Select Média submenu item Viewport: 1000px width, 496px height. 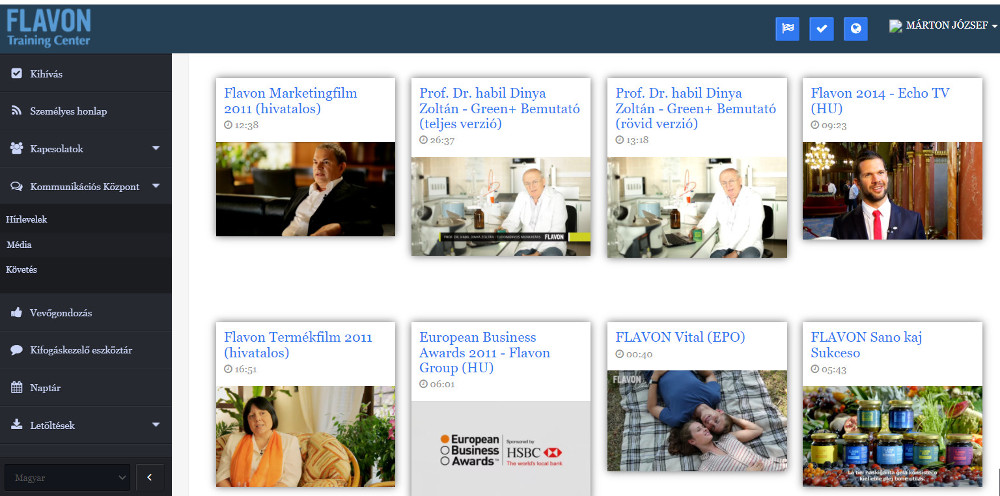pos(18,245)
